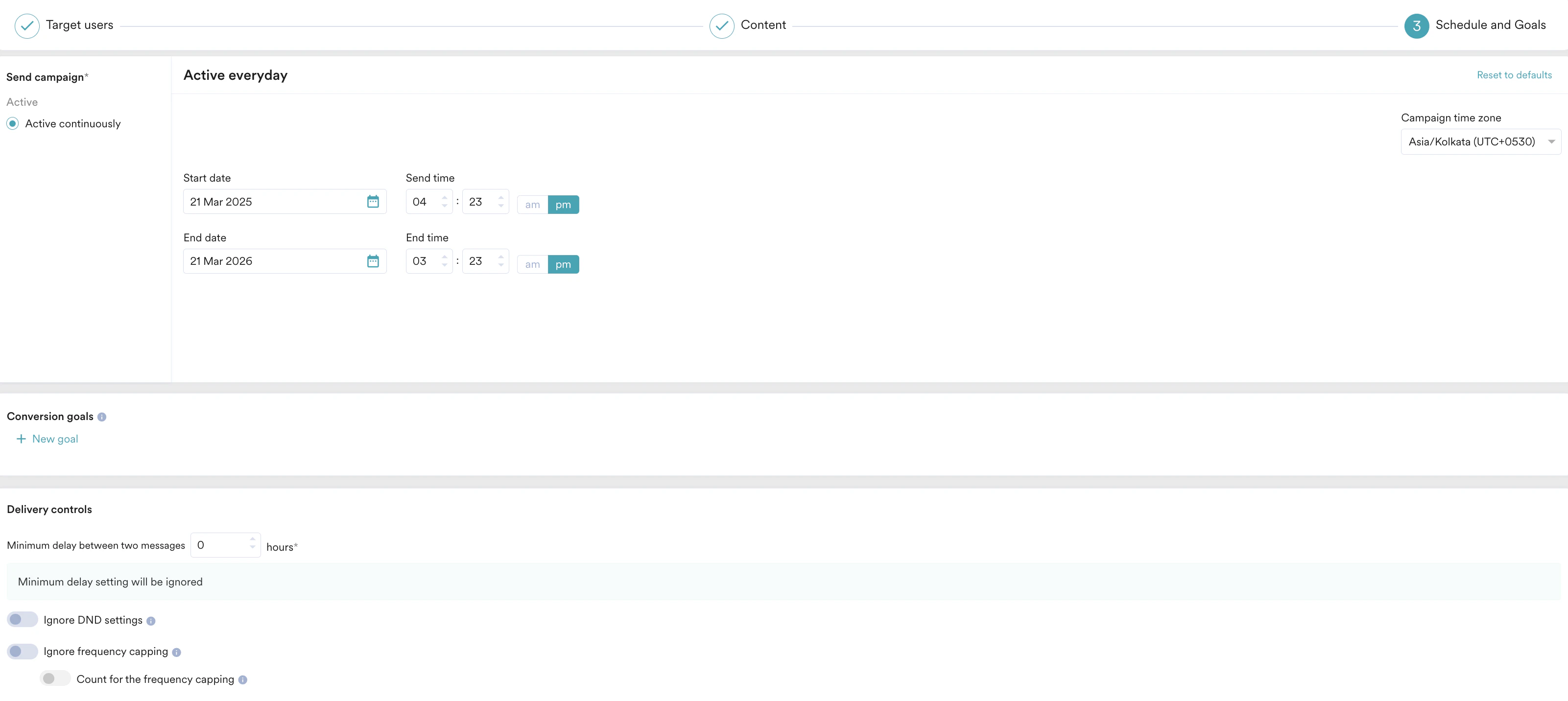
Task: Open the calendar picker for Start date
Action: coord(373,201)
